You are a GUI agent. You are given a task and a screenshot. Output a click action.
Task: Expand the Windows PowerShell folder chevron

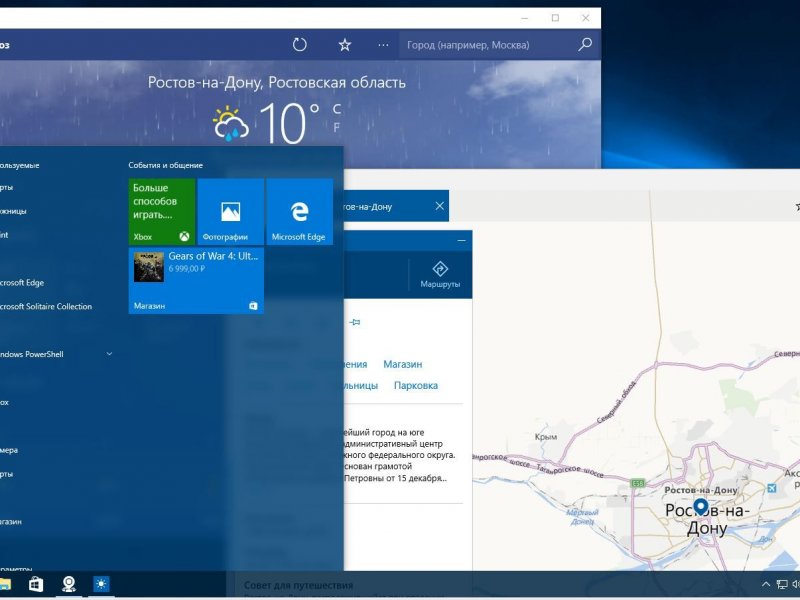coord(109,354)
